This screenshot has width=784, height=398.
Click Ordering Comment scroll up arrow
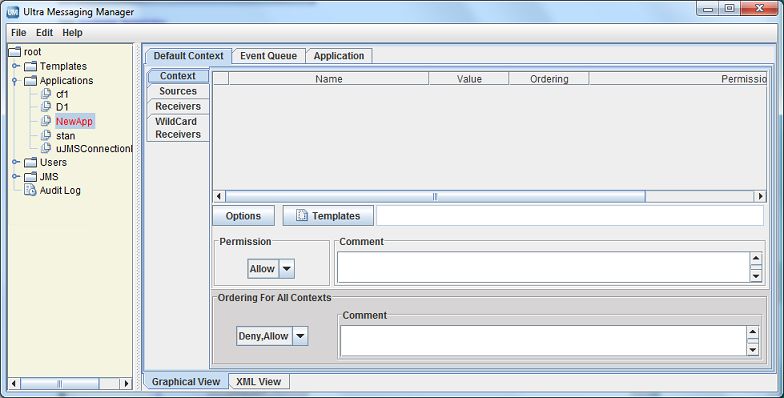[x=752, y=332]
